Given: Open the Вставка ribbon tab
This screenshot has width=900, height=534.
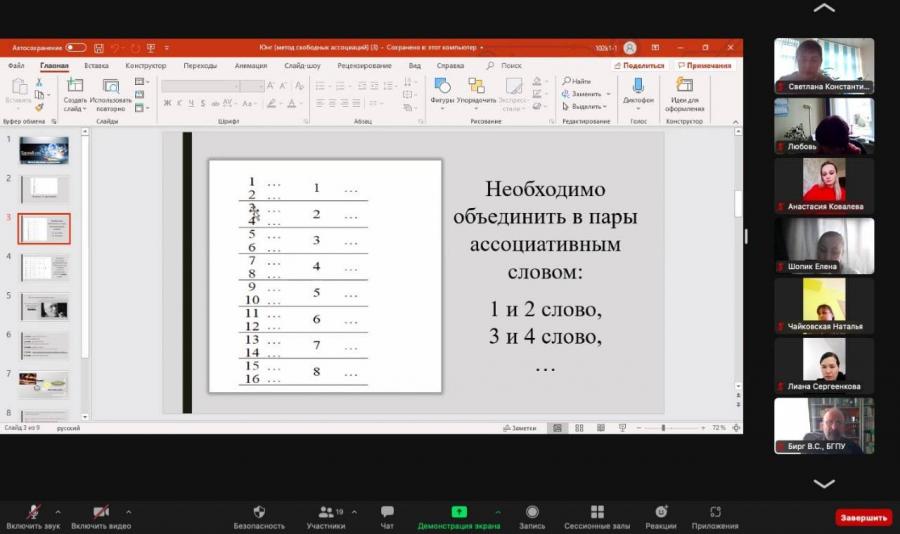Looking at the screenshot, I should 96,65.
